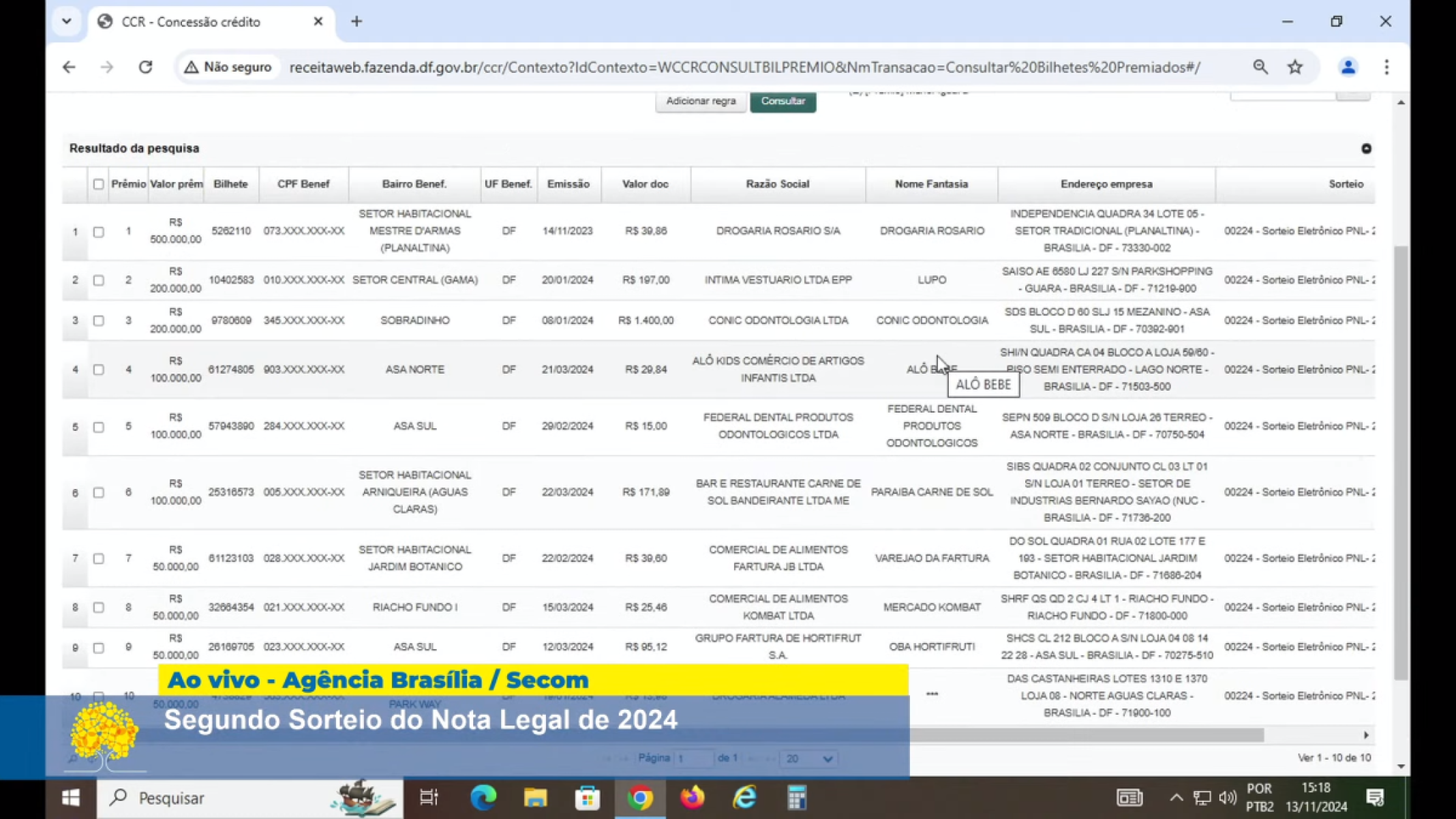Check the row with bilhete 10402583
Viewport: 1456px width, 819px height.
[x=99, y=280]
